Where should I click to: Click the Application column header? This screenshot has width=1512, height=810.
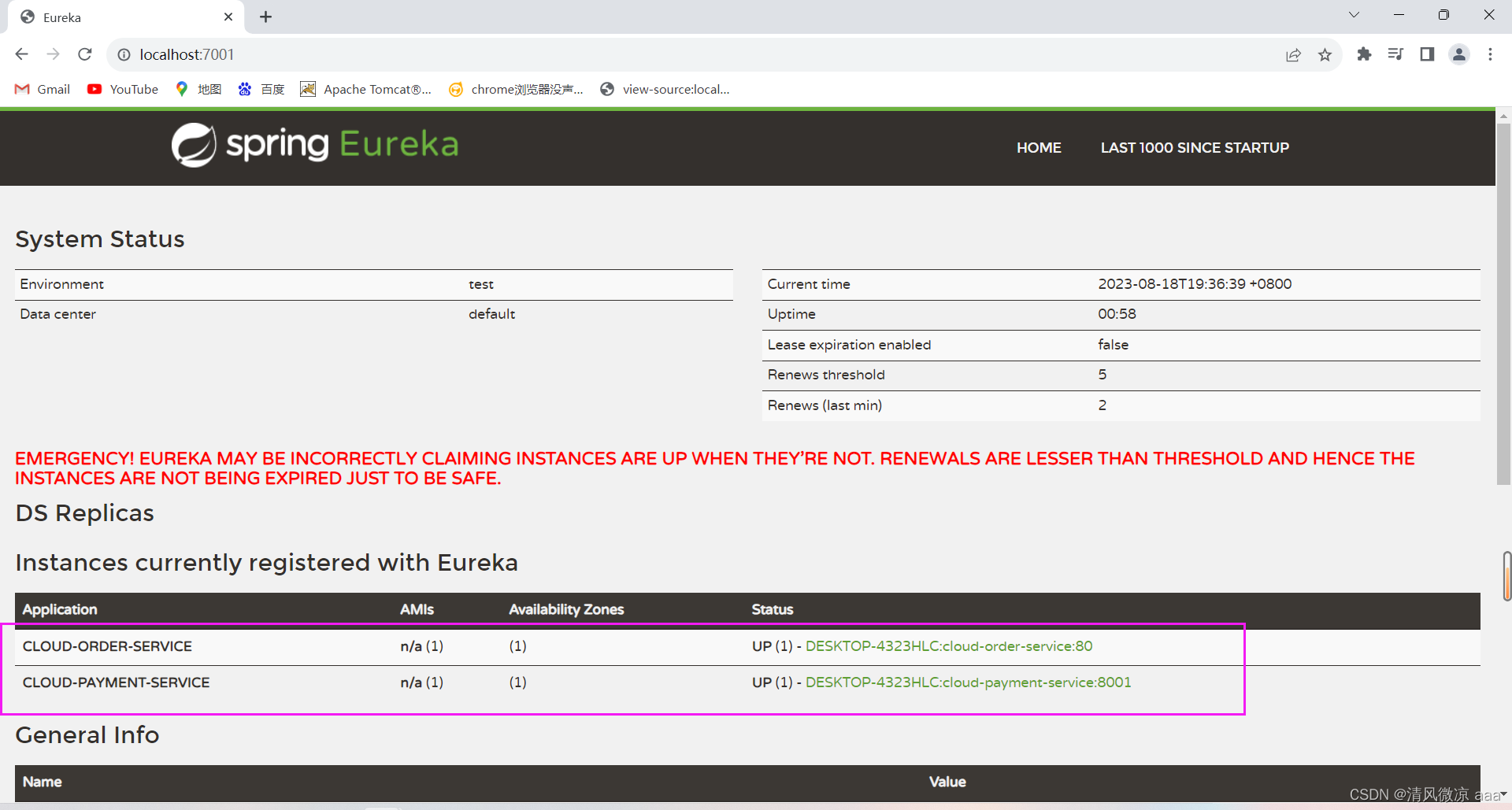[x=60, y=608]
